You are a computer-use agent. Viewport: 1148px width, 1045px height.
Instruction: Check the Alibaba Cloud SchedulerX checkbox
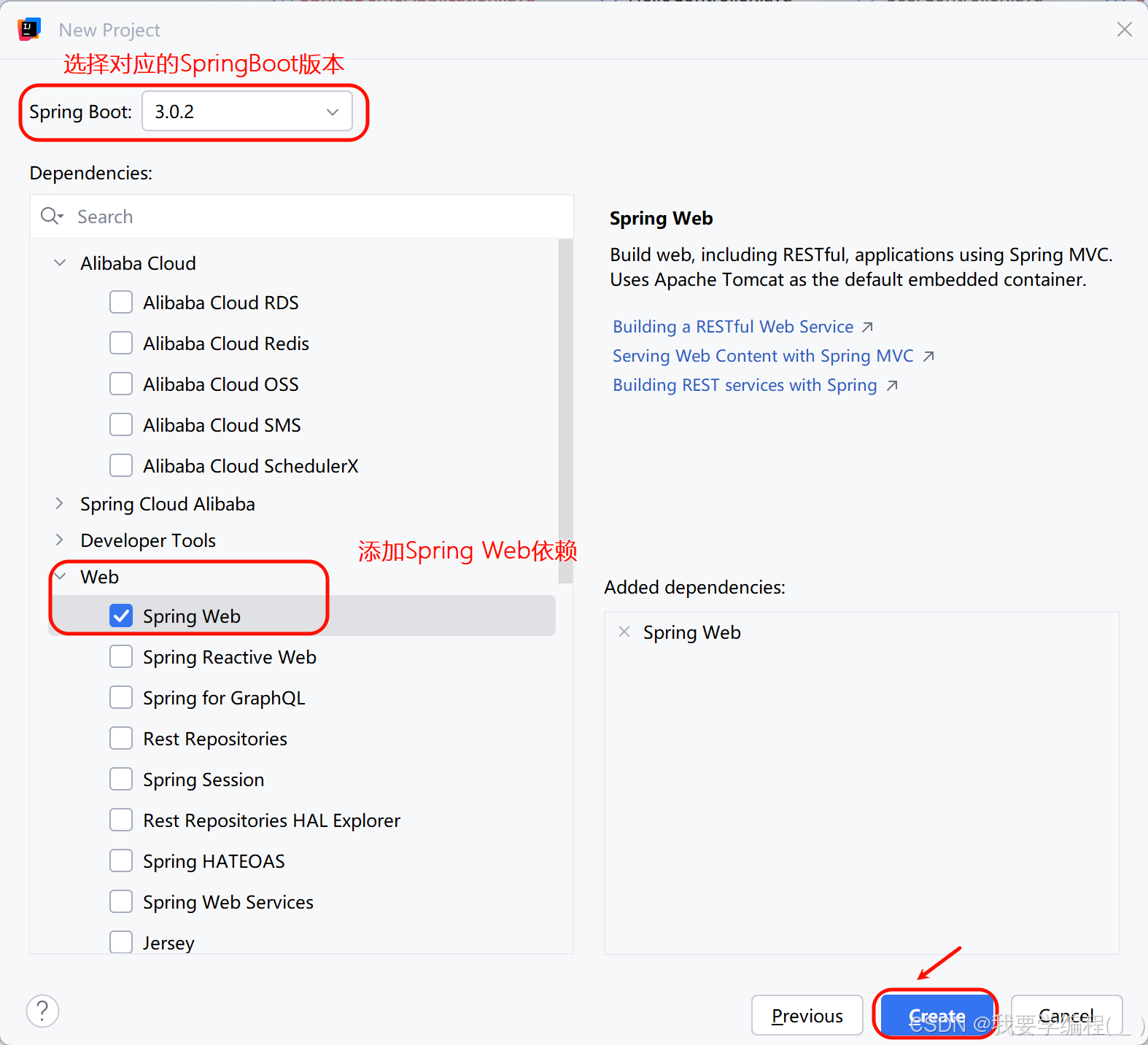pos(121,465)
